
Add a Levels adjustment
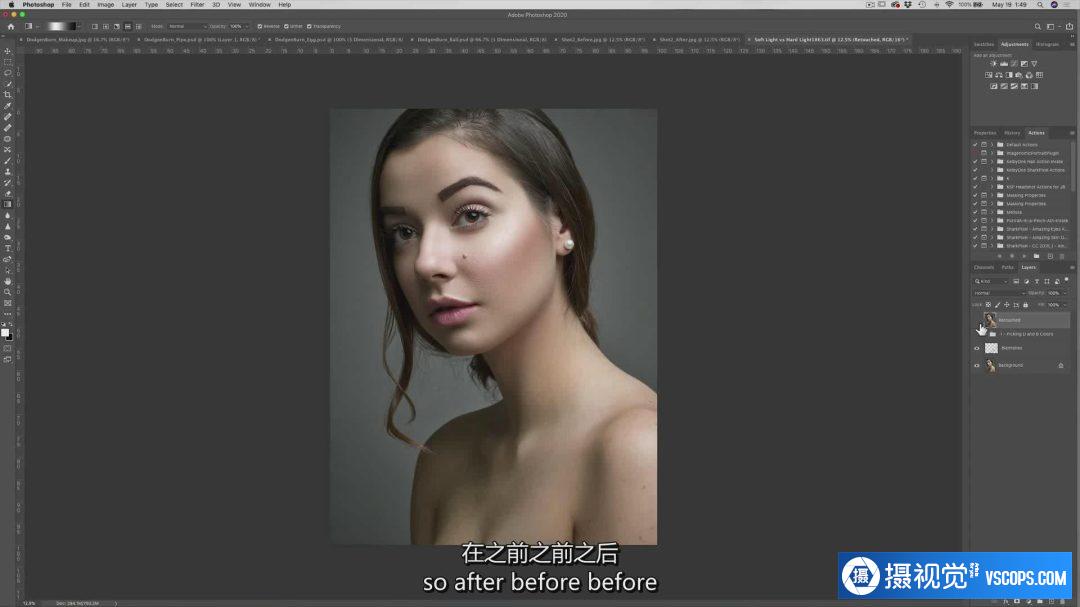1004,63
